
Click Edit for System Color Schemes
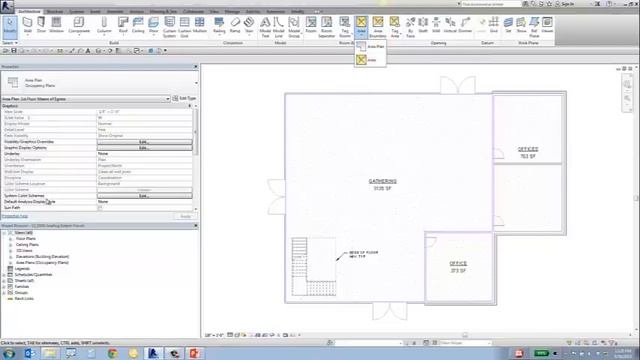point(144,196)
